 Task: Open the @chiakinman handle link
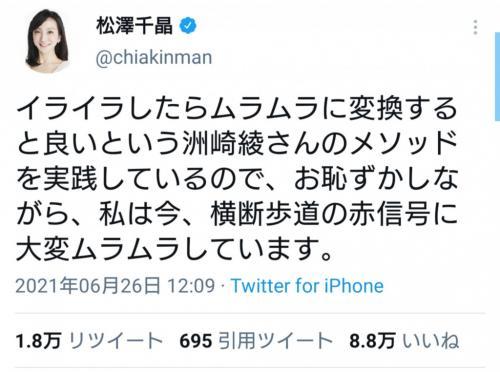[154, 58]
